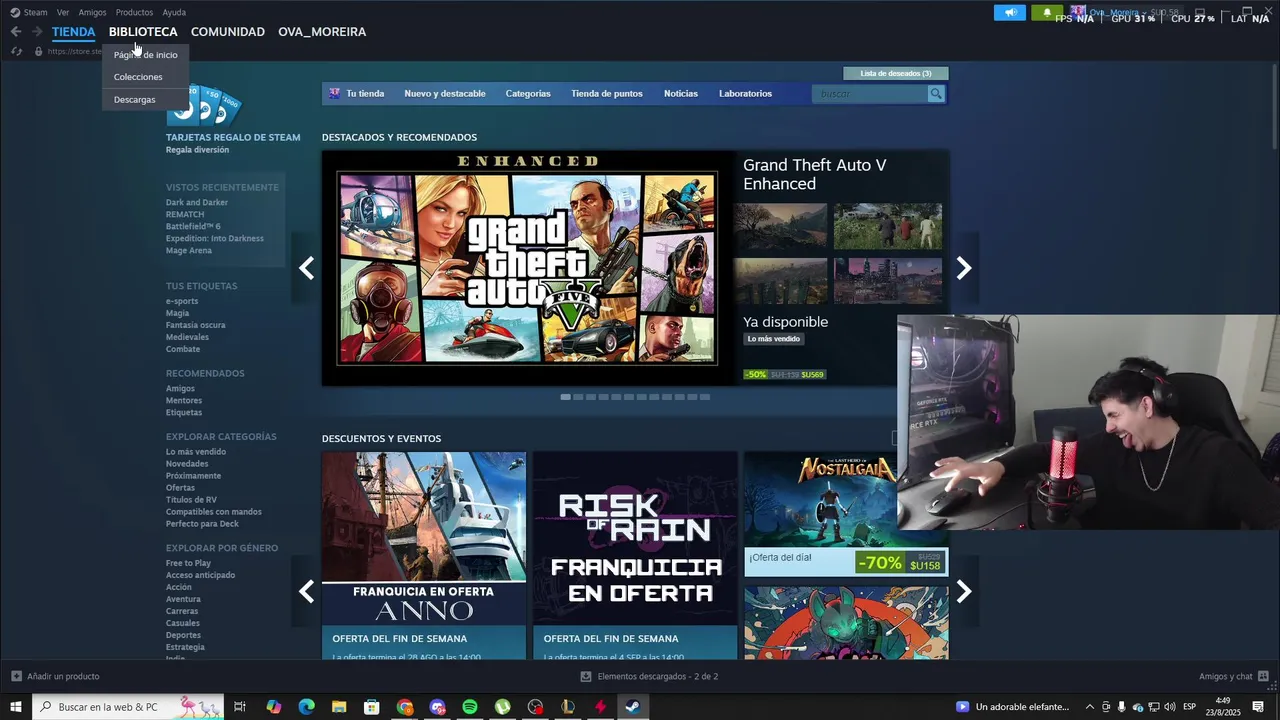
Task: Open the Ayuda menu
Action: coord(174,12)
